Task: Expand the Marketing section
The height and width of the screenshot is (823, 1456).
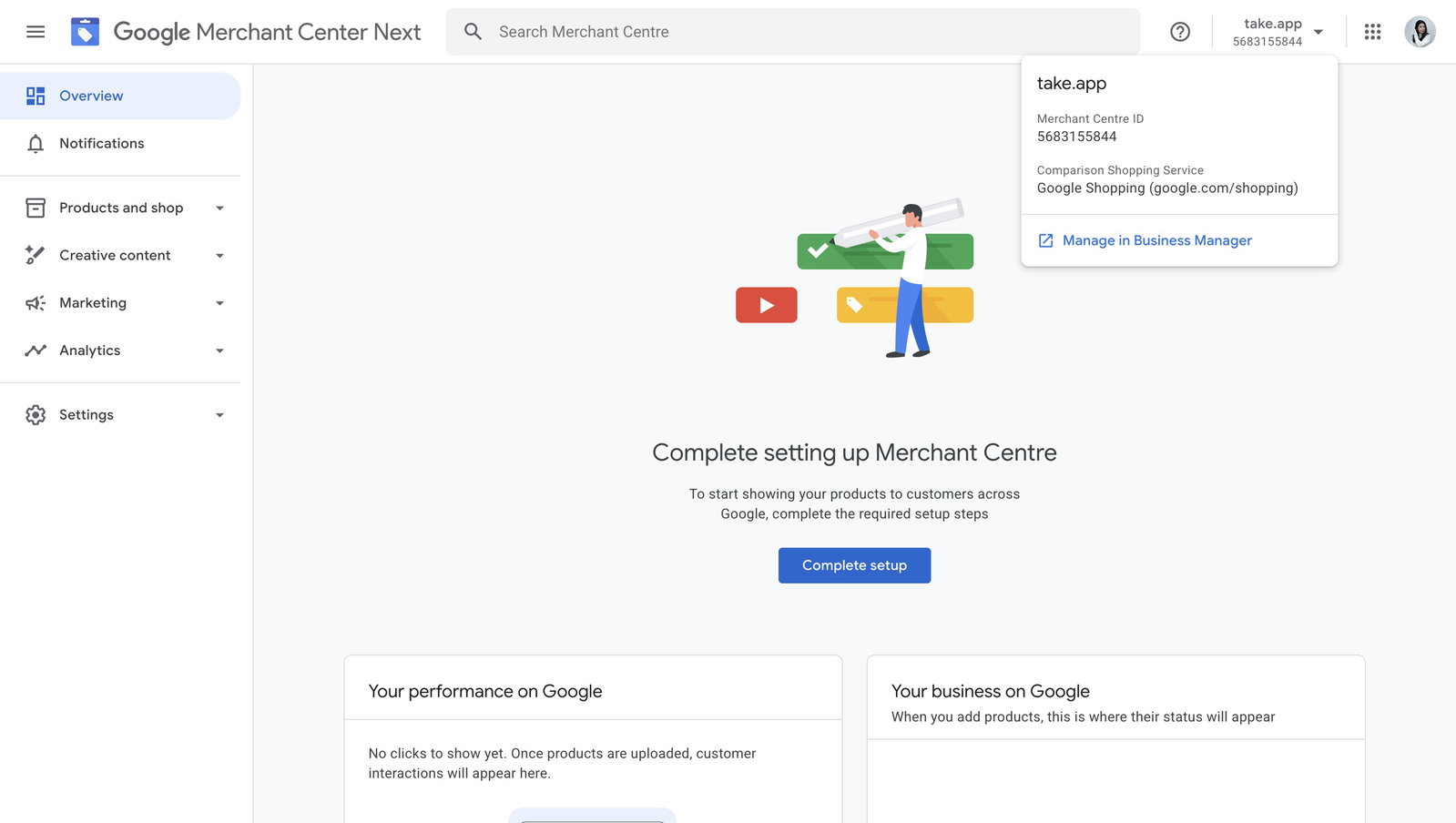Action: click(x=219, y=303)
